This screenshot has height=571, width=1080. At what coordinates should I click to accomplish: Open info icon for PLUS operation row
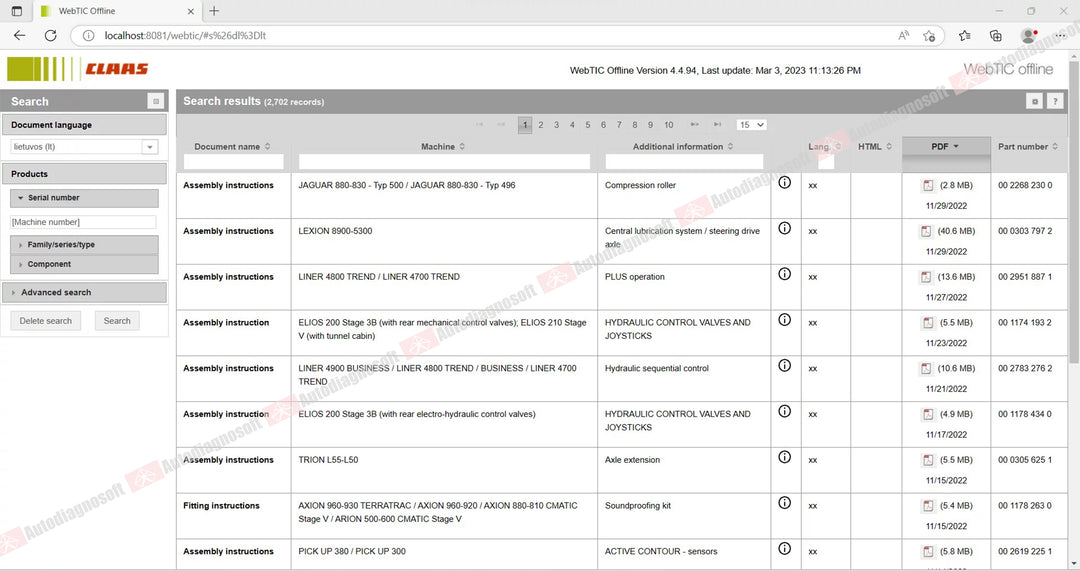pyautogui.click(x=785, y=274)
